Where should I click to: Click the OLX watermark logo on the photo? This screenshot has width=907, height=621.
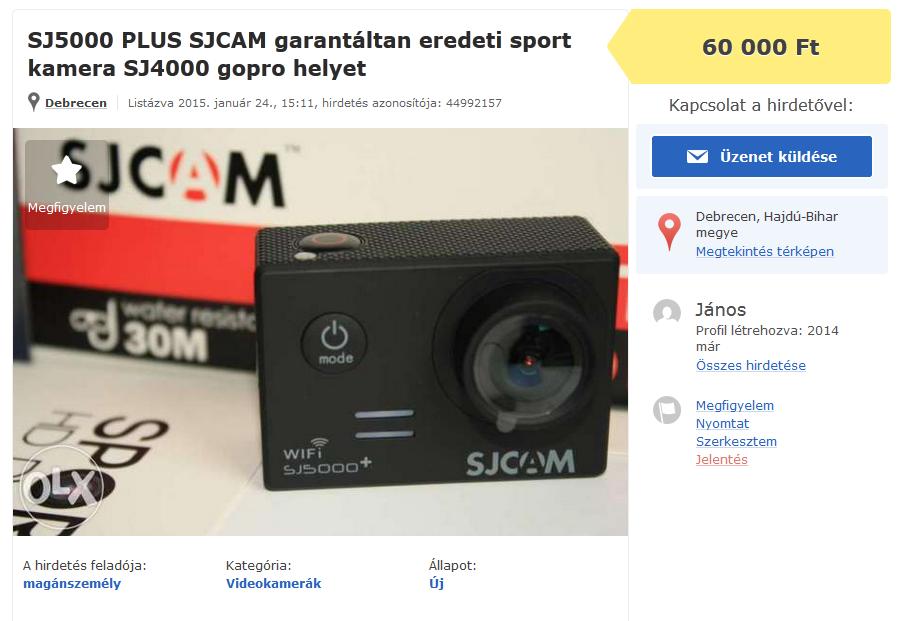[x=61, y=487]
